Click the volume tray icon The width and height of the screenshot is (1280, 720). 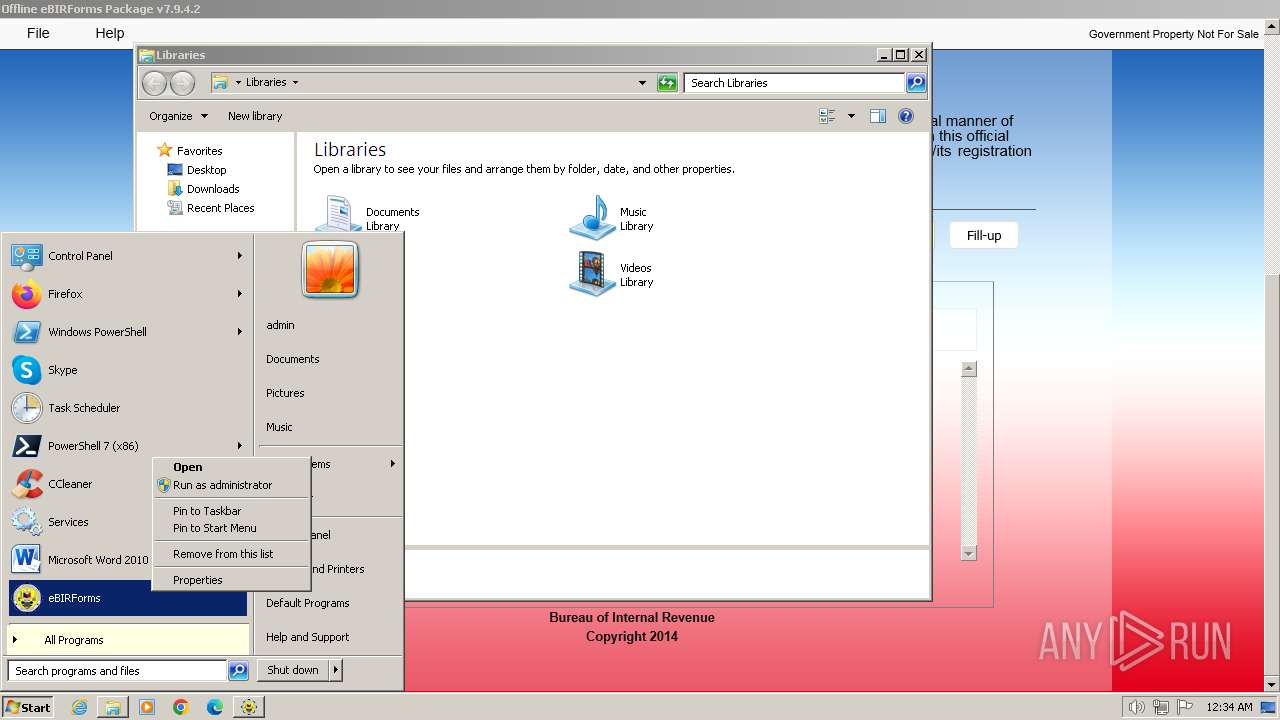[1136, 707]
